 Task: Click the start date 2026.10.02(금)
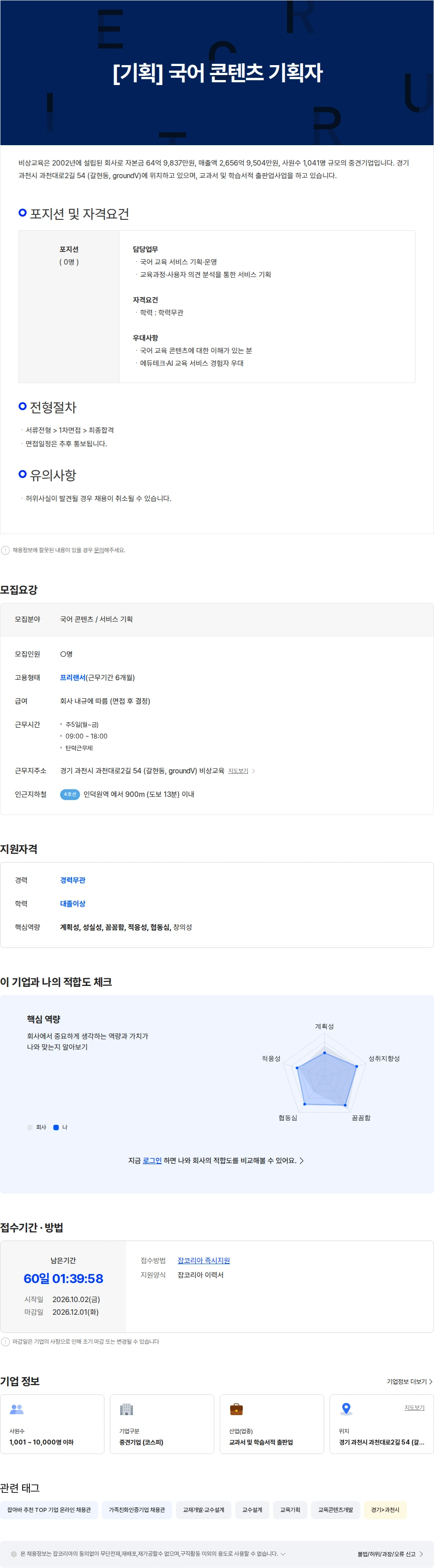[76, 1299]
